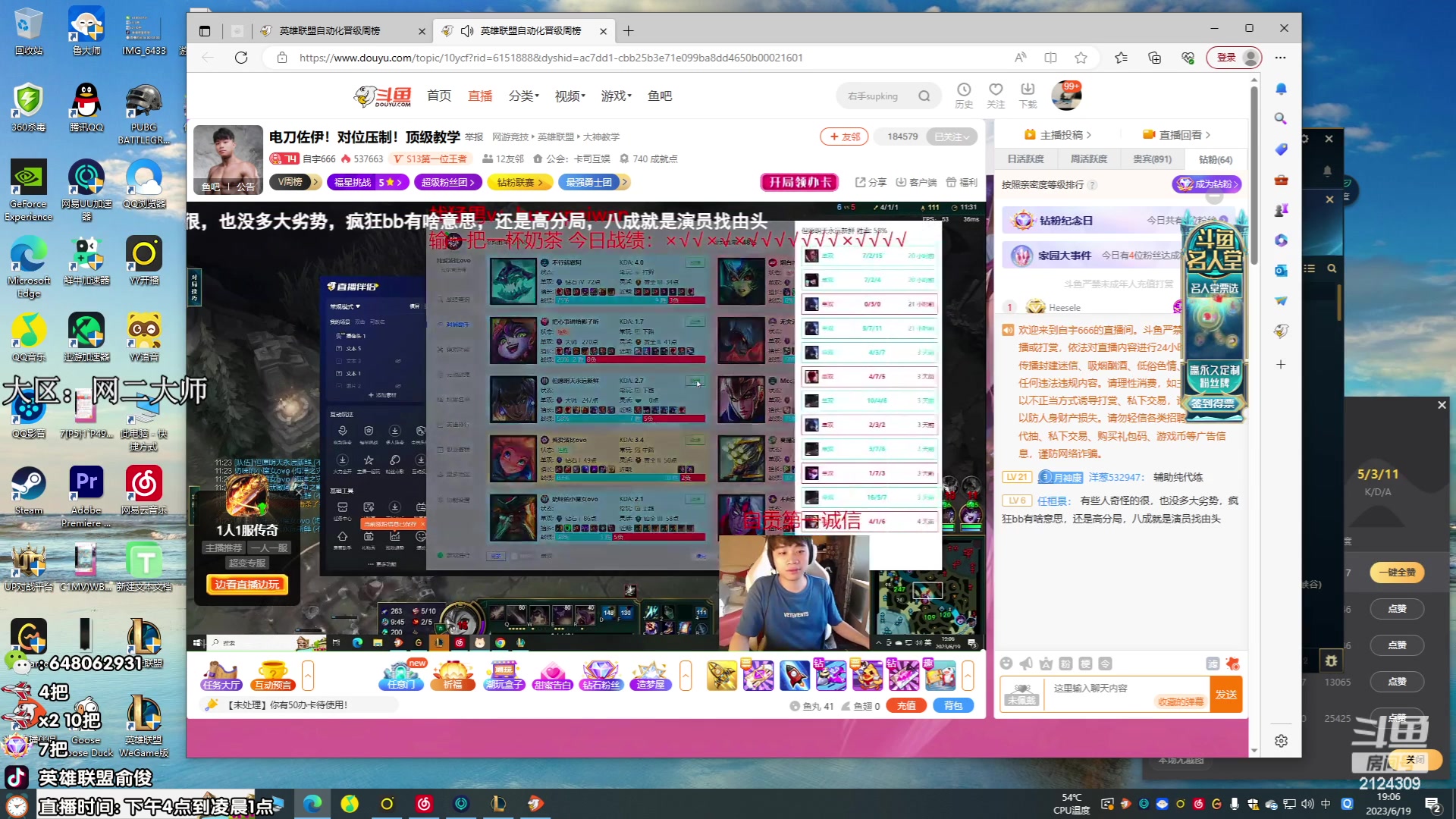Switch to the 日活跃度 tab

(1025, 159)
